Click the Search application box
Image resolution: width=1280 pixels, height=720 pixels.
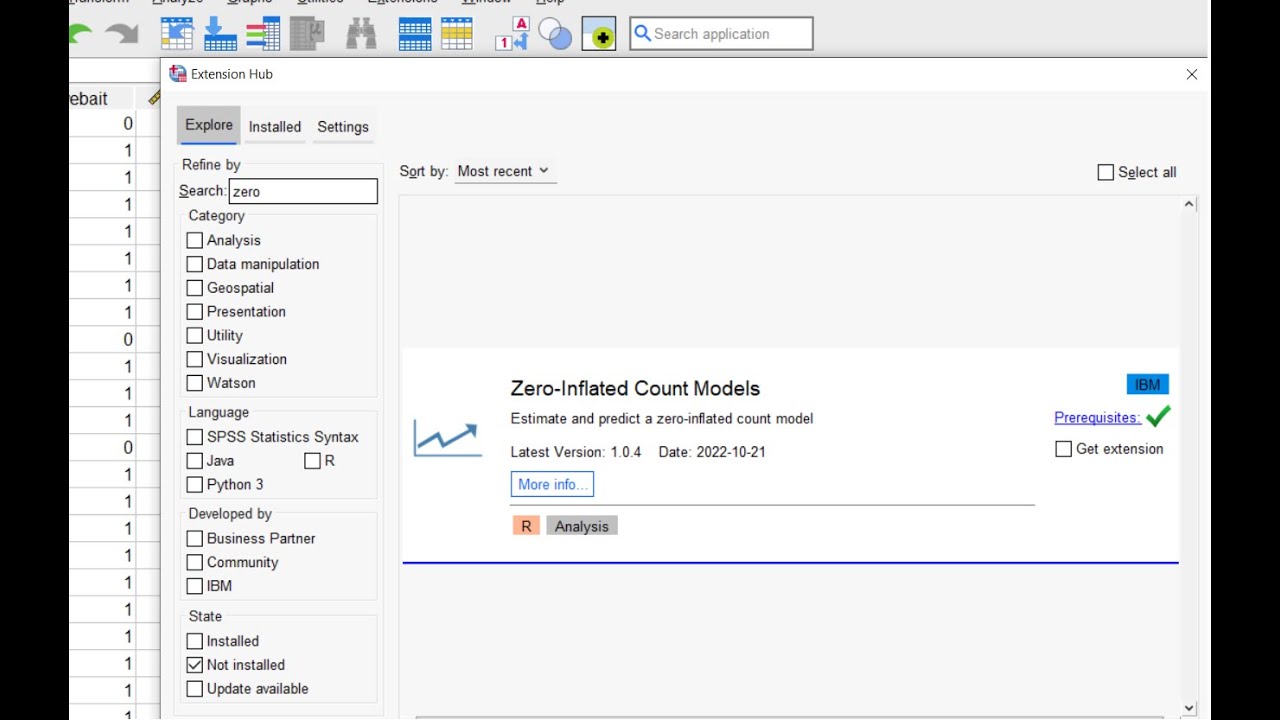click(x=721, y=34)
